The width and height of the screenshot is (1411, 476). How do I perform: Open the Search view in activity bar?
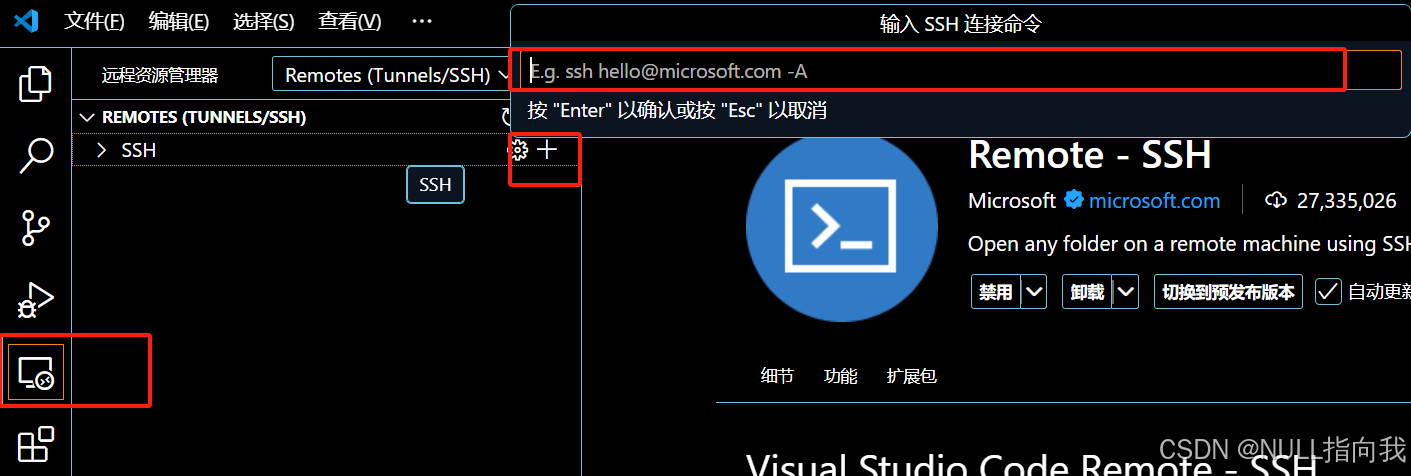36,155
